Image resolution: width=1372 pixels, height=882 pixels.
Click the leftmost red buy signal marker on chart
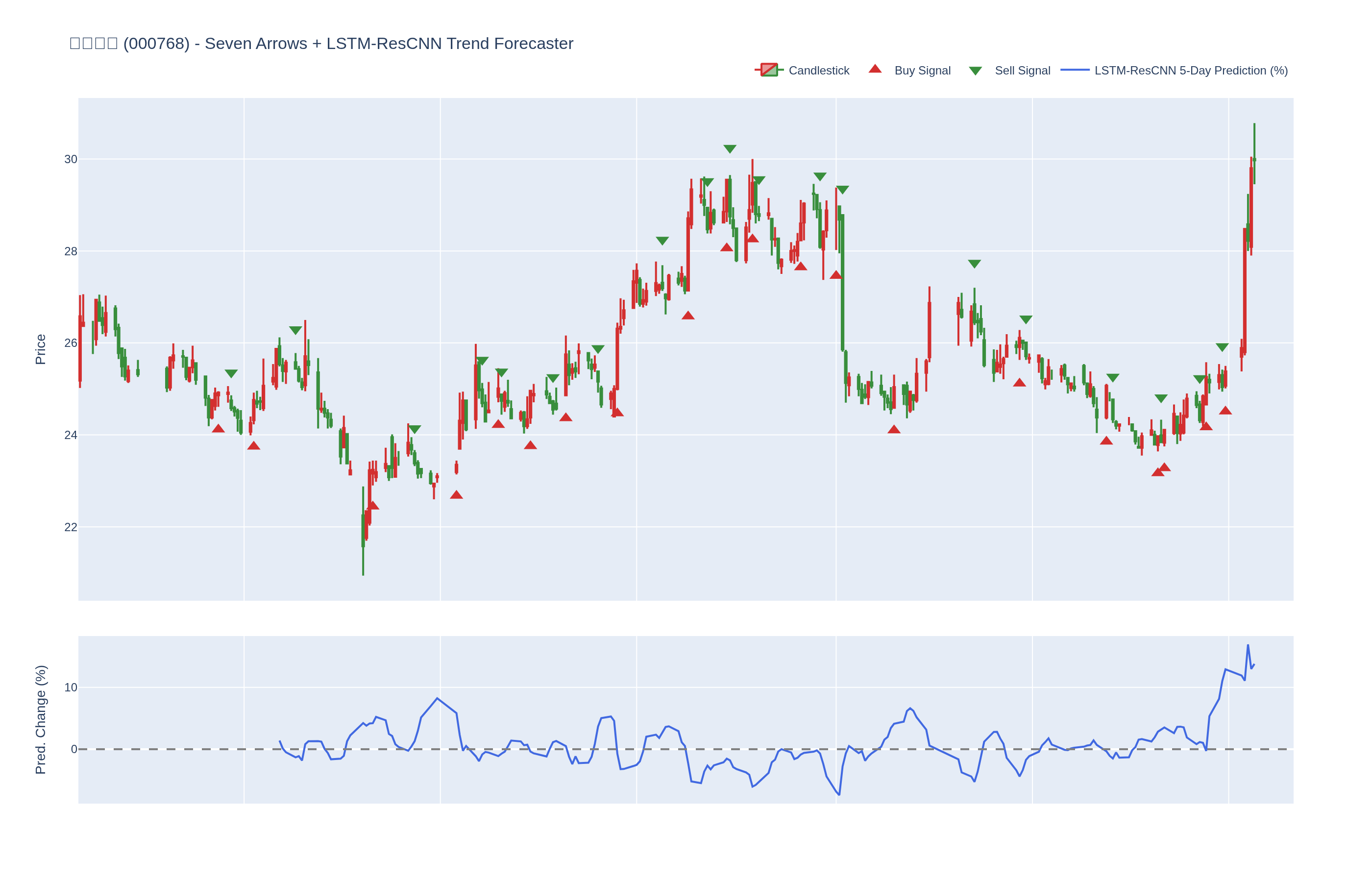click(218, 428)
